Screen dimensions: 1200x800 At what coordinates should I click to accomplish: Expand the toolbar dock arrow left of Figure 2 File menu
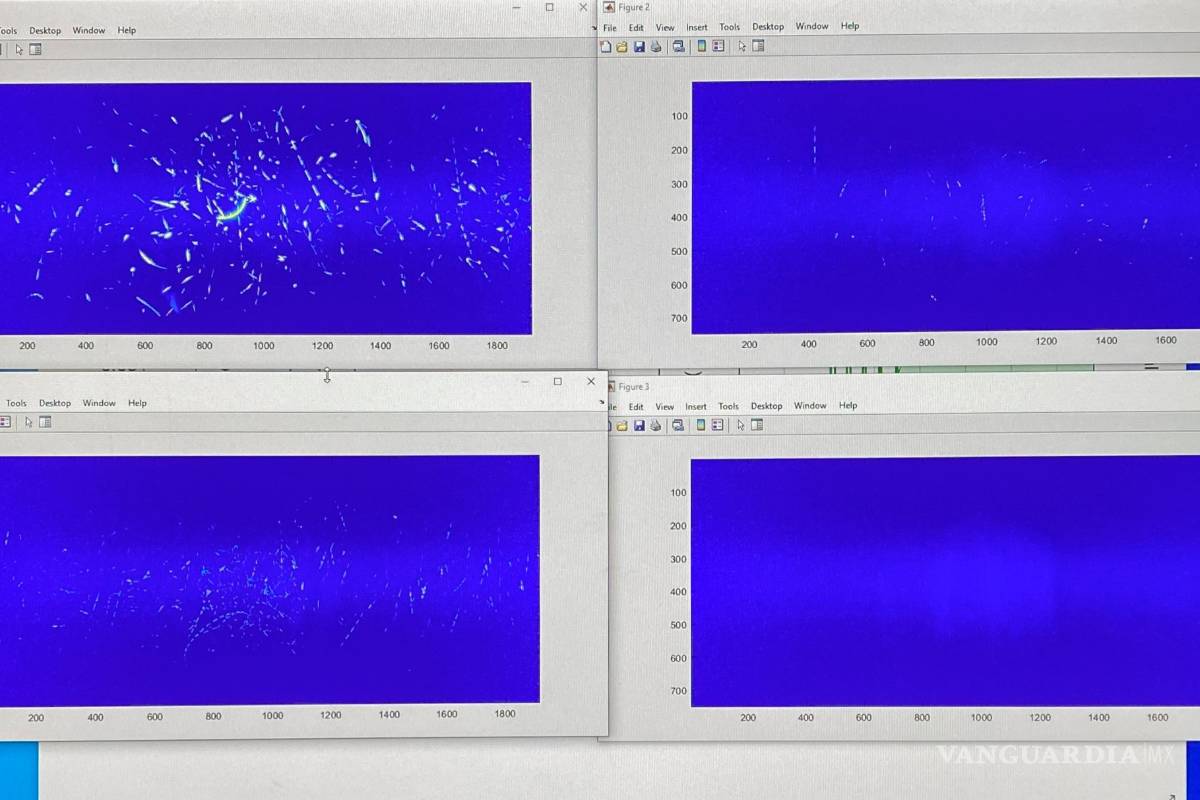tap(596, 28)
